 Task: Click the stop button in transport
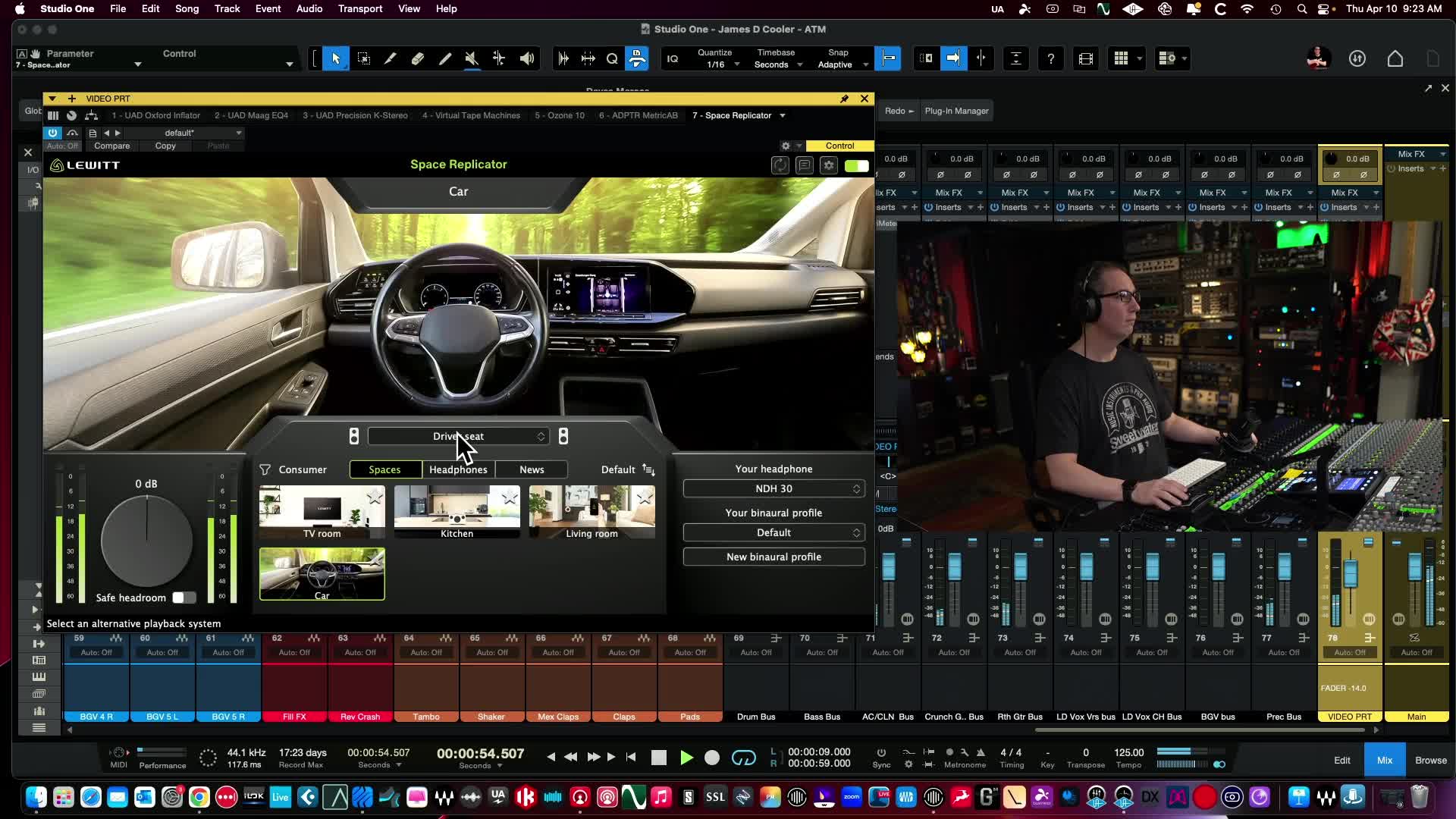pyautogui.click(x=659, y=758)
